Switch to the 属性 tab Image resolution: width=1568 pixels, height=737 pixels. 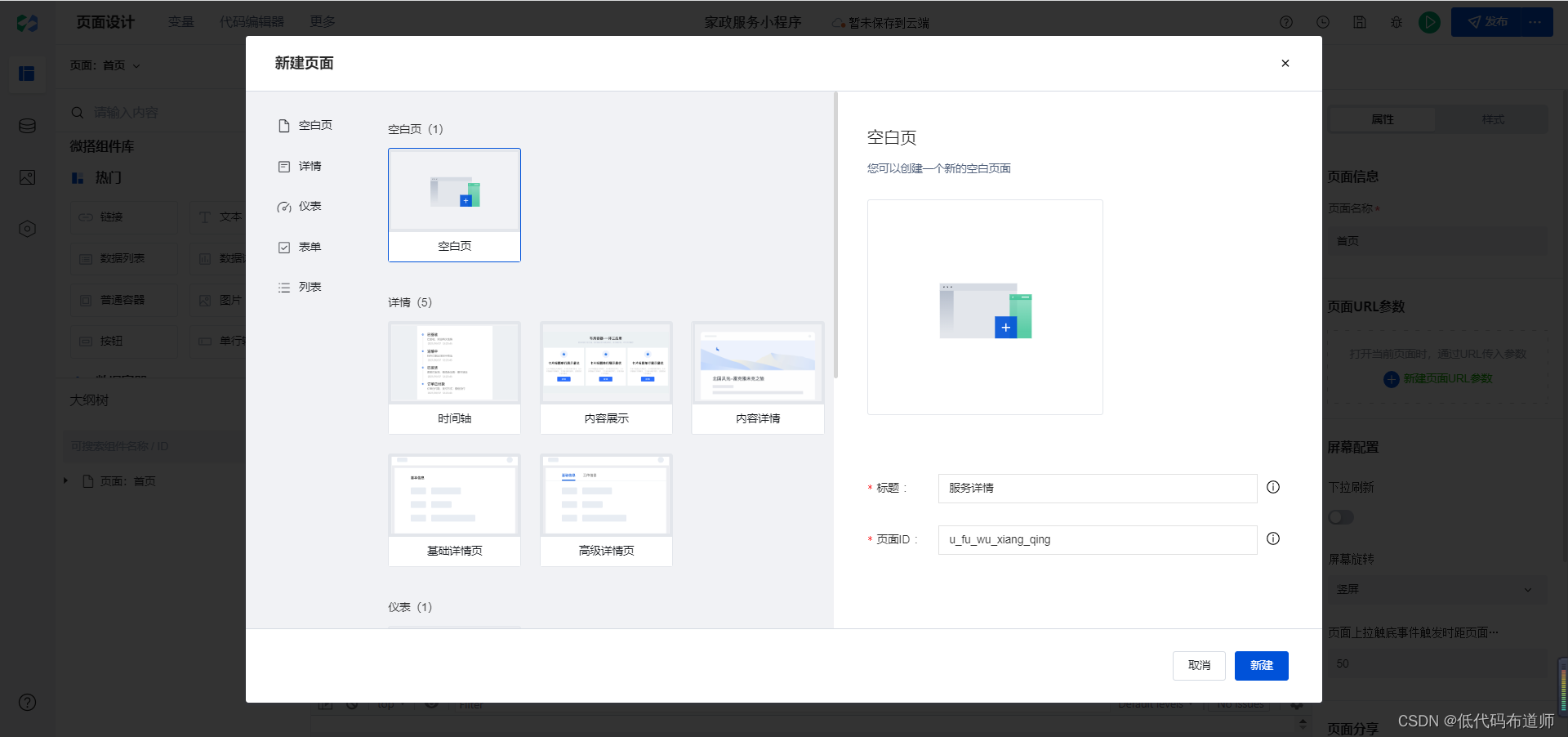tap(1383, 120)
